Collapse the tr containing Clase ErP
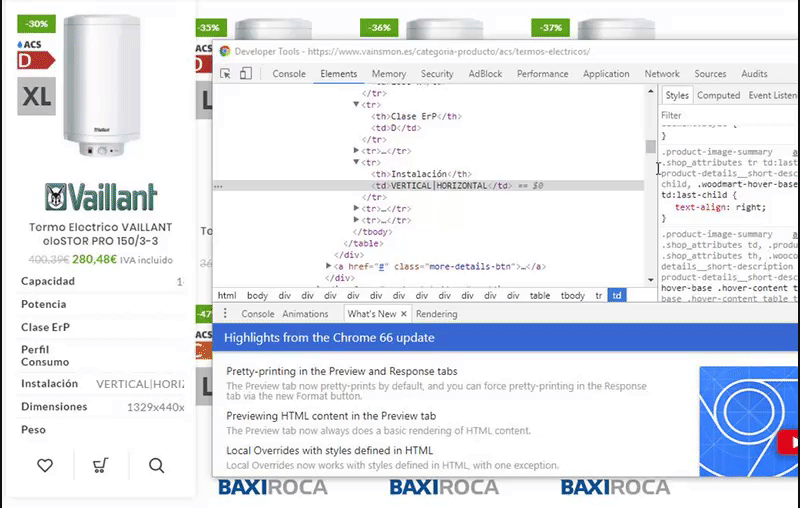 [x=356, y=104]
